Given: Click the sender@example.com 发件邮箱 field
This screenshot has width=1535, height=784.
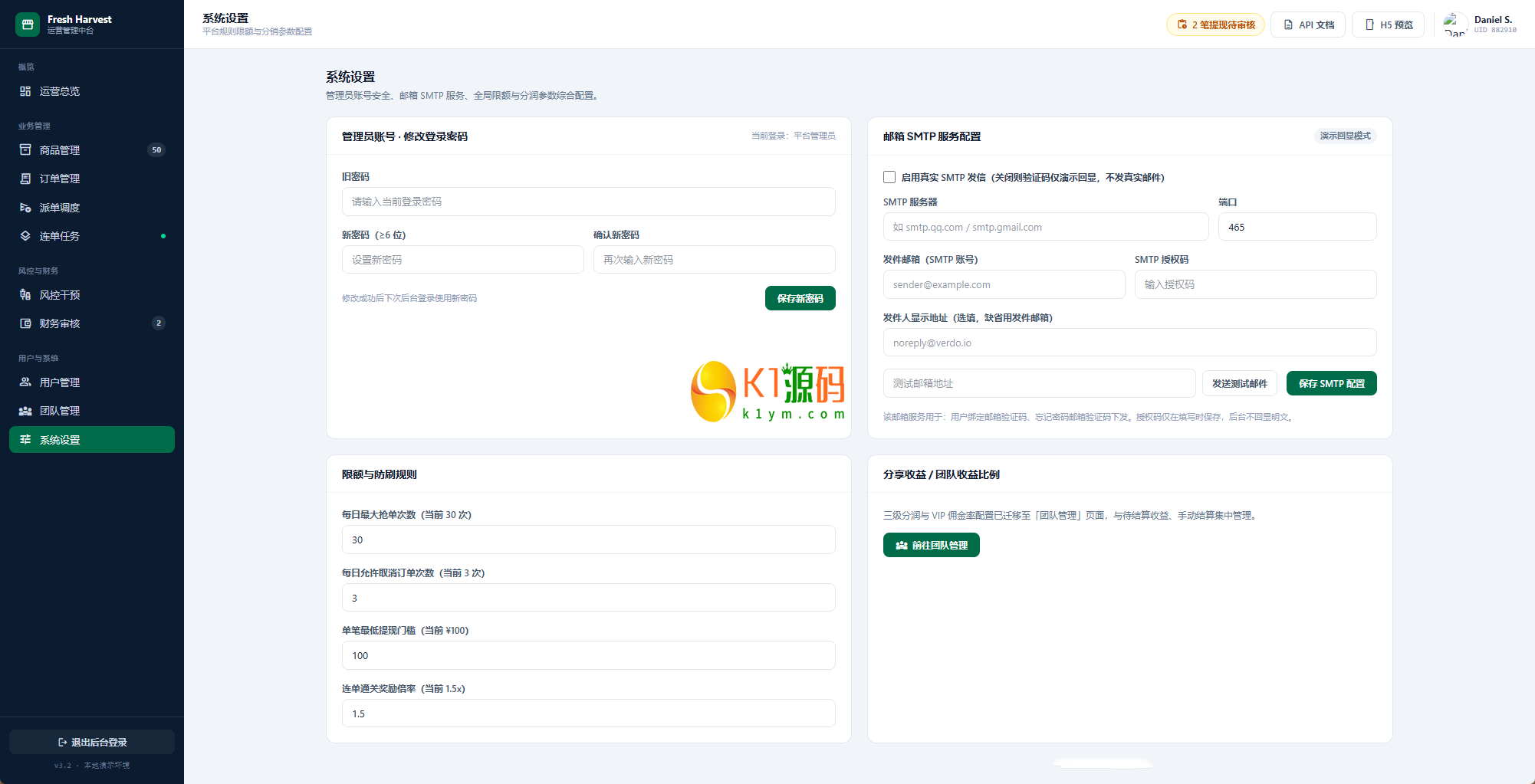Looking at the screenshot, I should (x=1004, y=284).
